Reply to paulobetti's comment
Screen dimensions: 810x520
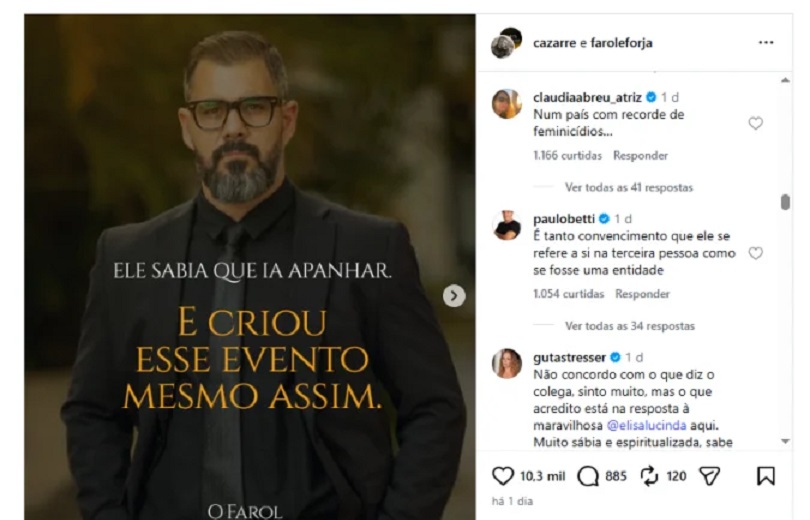(642, 294)
